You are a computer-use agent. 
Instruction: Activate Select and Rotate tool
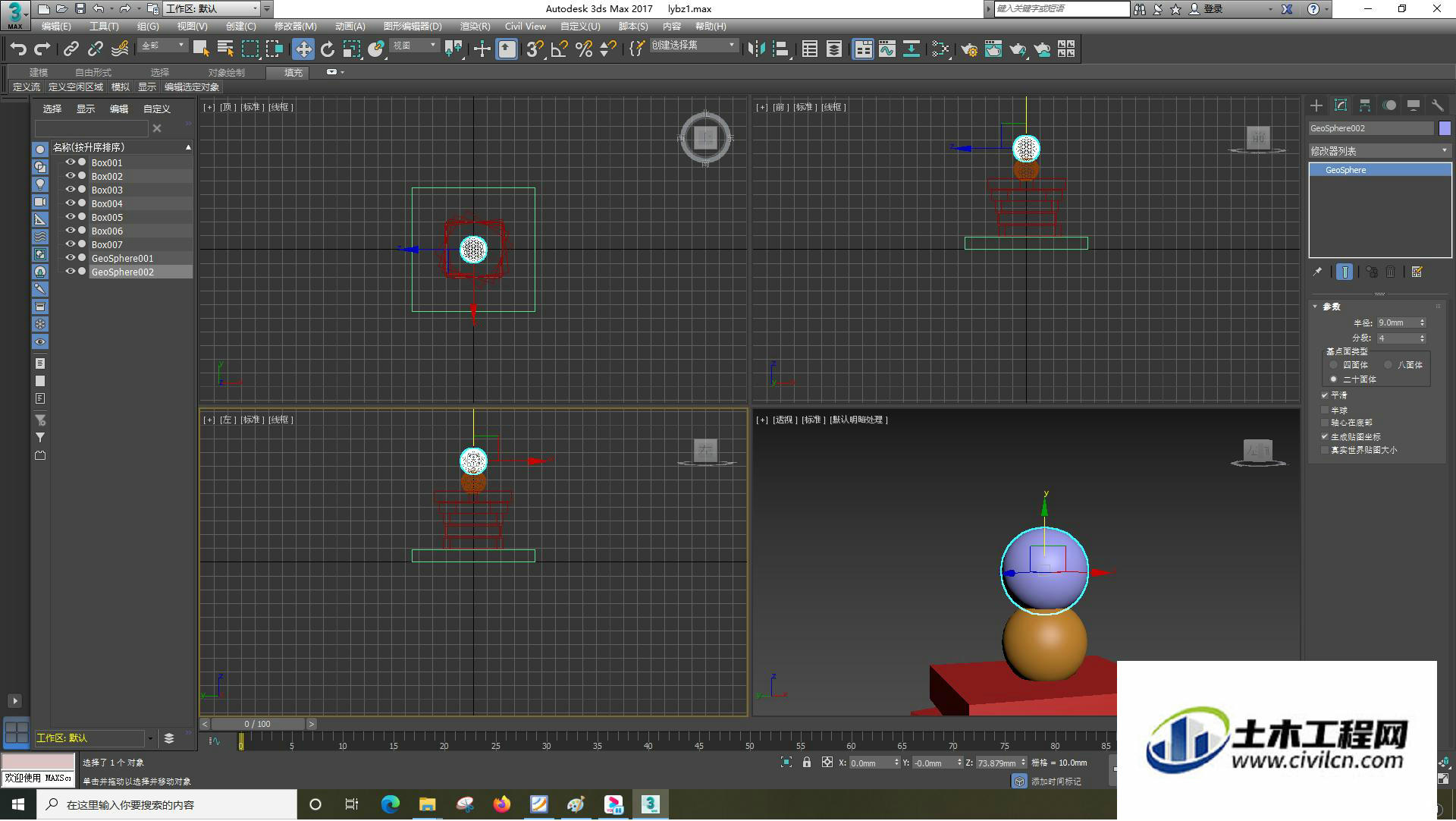[328, 49]
